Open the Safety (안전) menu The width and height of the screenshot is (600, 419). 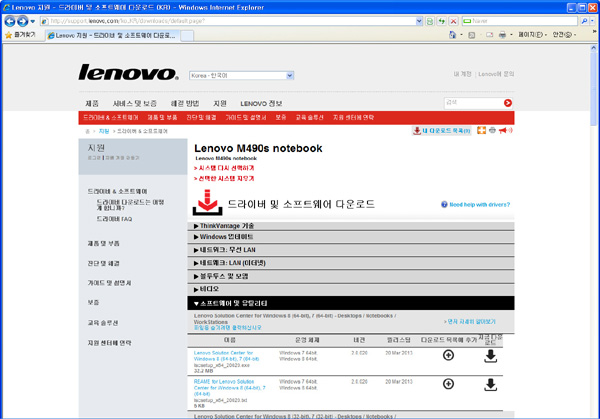point(564,35)
